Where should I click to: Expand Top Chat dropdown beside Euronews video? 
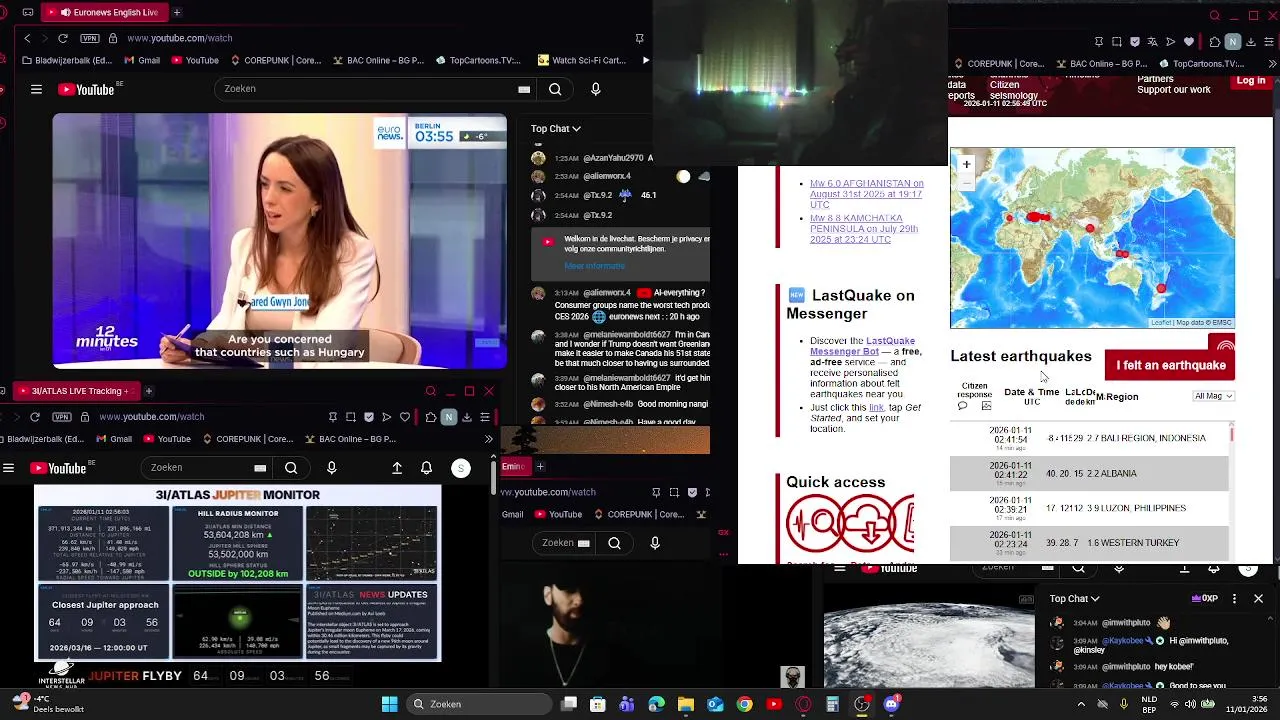[555, 128]
